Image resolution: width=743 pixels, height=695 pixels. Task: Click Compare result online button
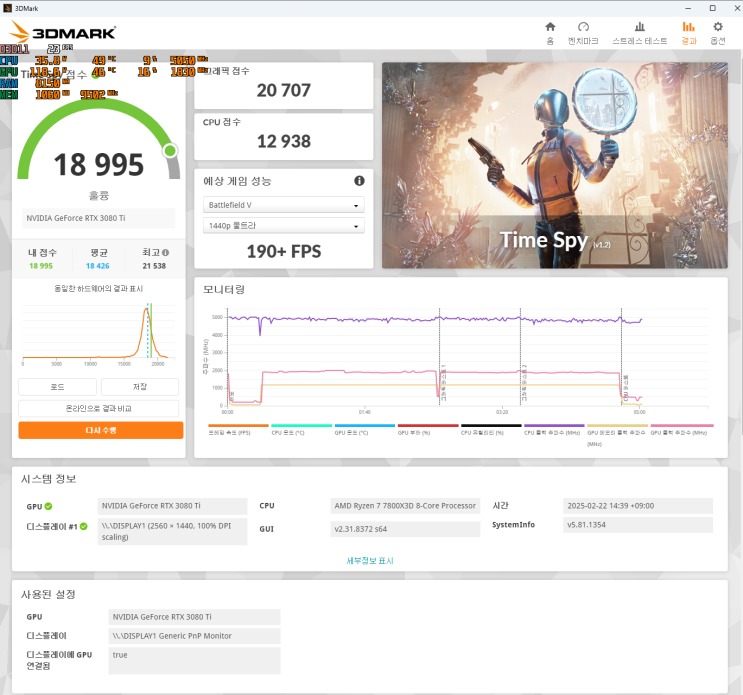99,408
